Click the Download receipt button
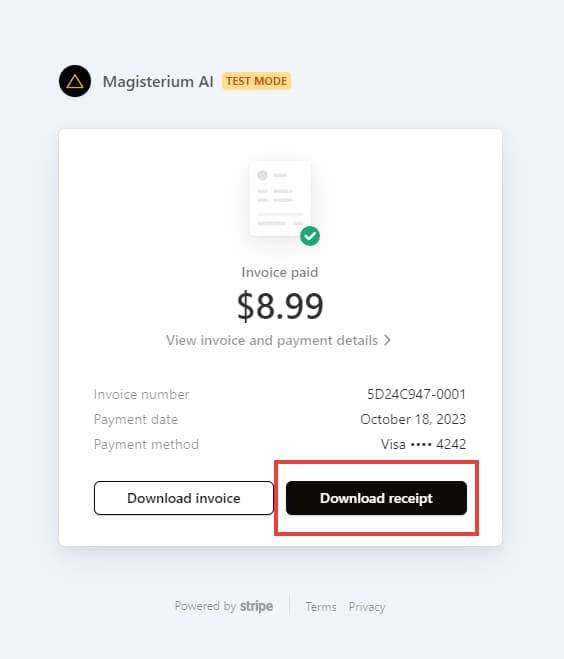The image size is (564, 659). pyautogui.click(x=376, y=498)
